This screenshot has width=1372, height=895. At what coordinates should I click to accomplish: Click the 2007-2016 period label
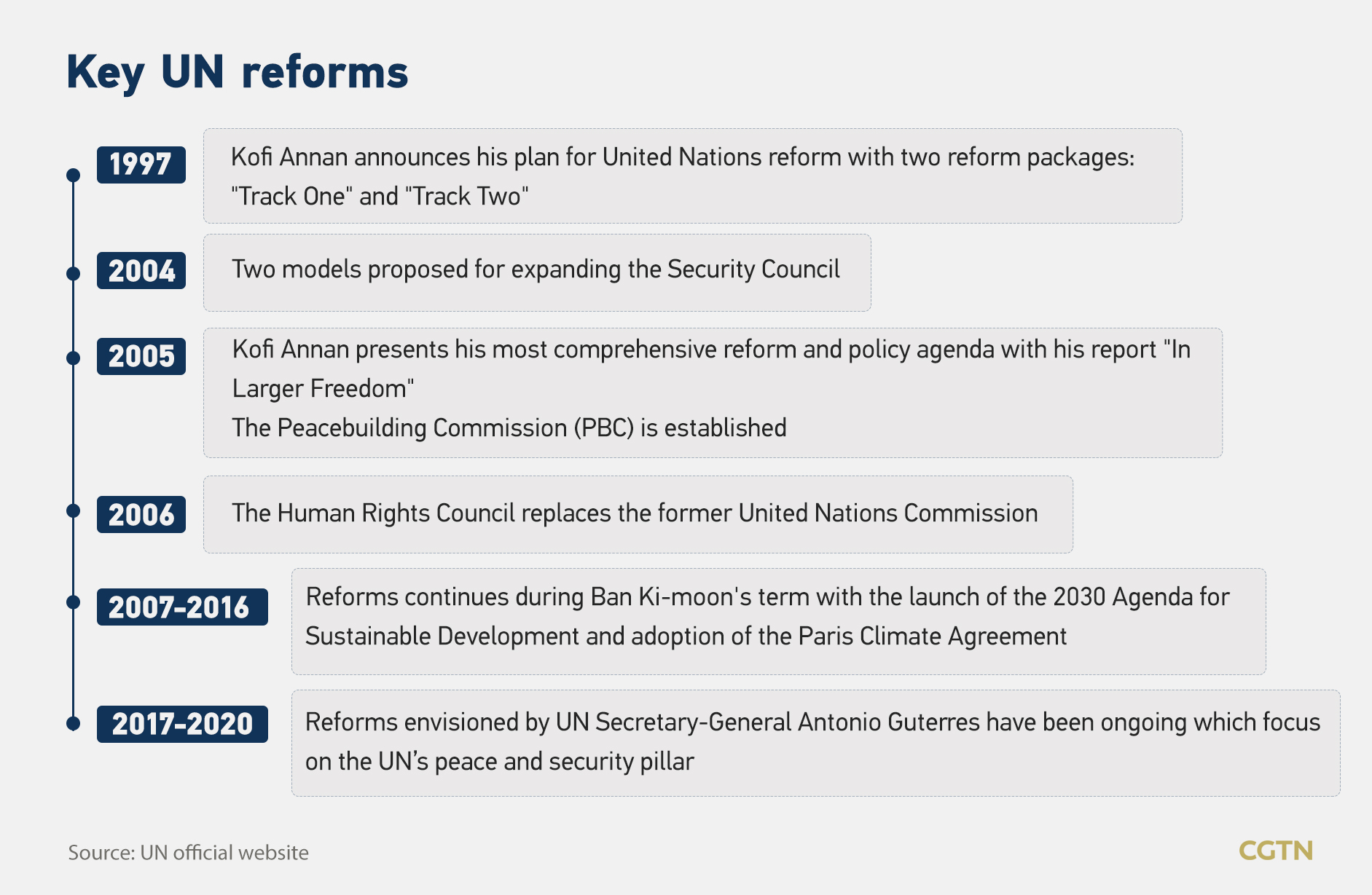point(182,607)
